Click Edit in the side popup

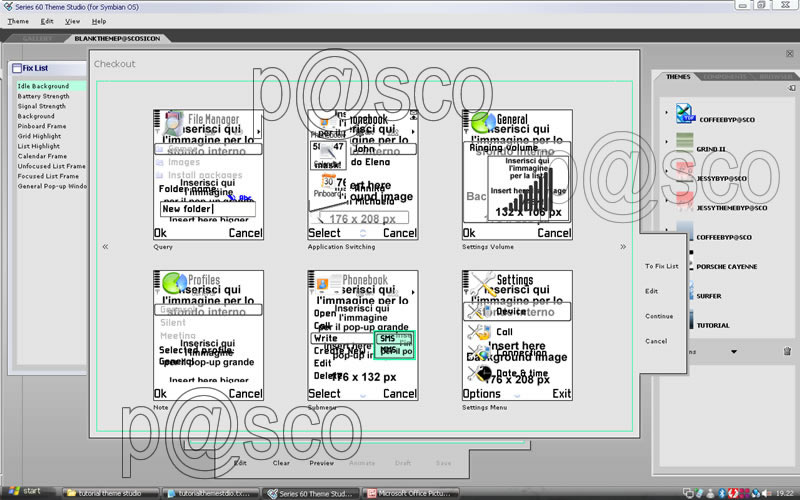pyautogui.click(x=651, y=291)
